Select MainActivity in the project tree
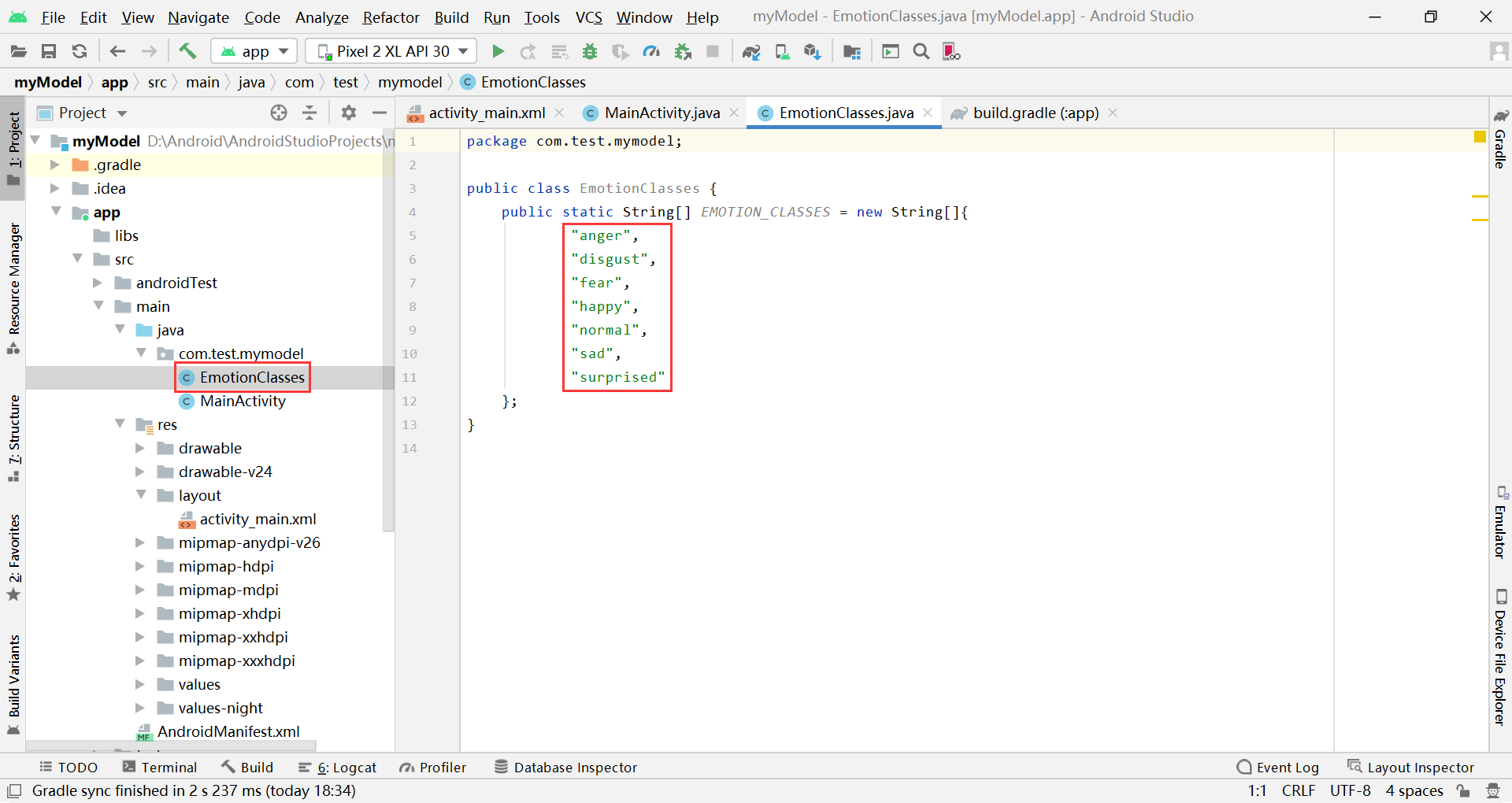The image size is (1512, 803). coord(243,401)
